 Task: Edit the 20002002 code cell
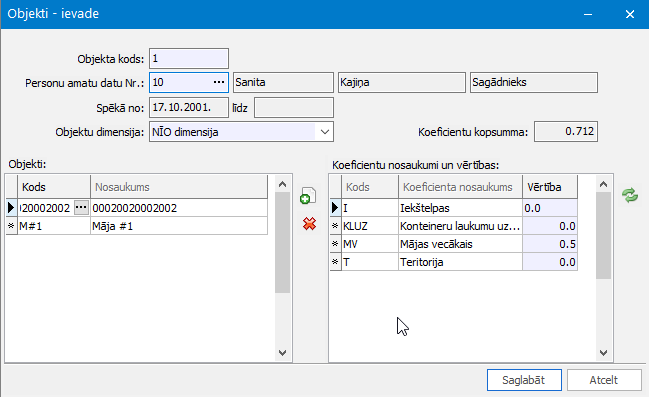coord(46,208)
